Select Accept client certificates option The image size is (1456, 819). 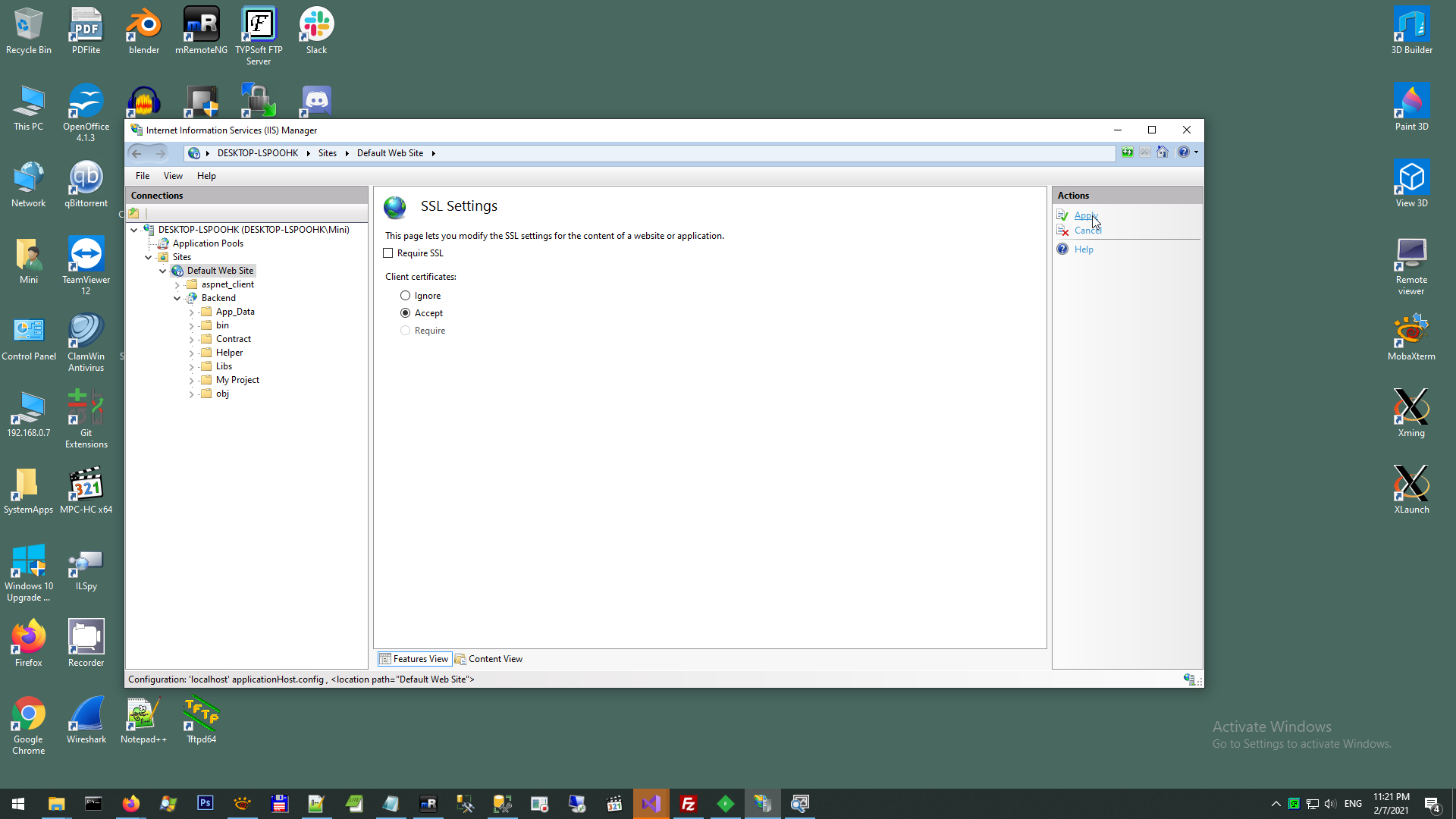click(x=406, y=313)
